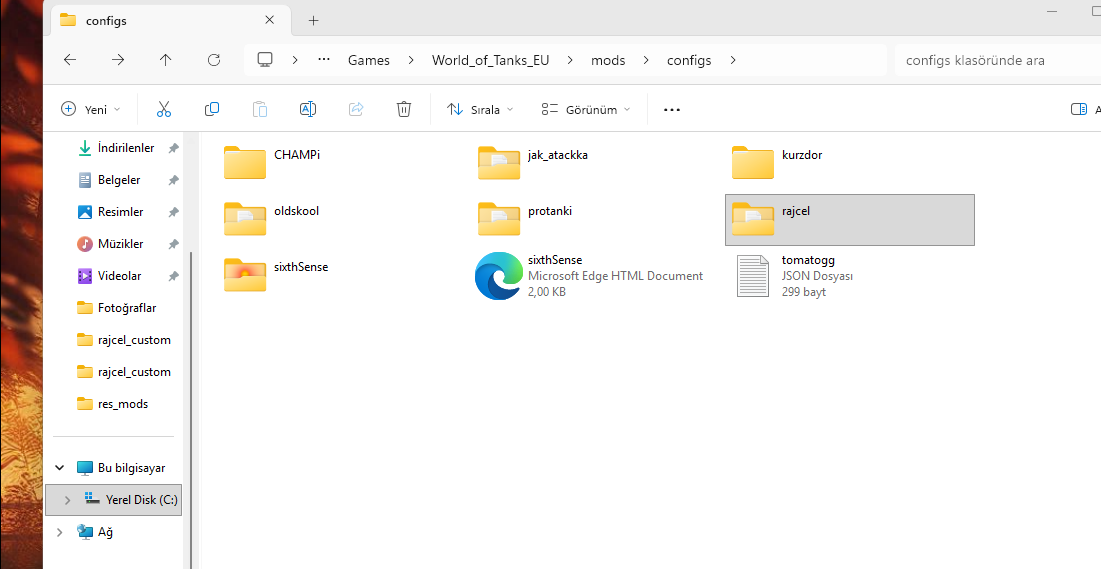Click mods in the breadcrumb path

point(608,60)
